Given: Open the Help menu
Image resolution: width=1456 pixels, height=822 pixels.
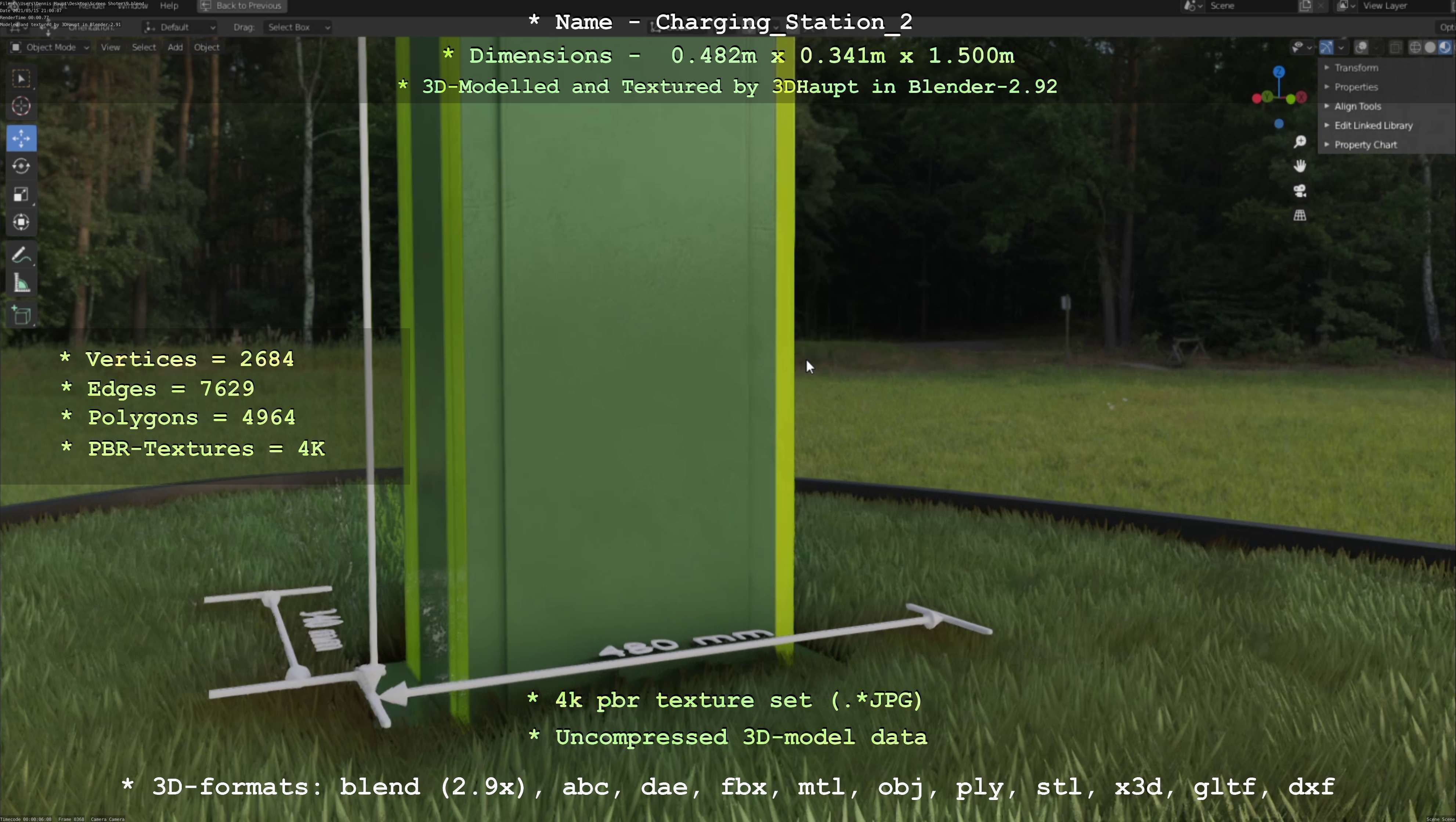Looking at the screenshot, I should click(169, 6).
